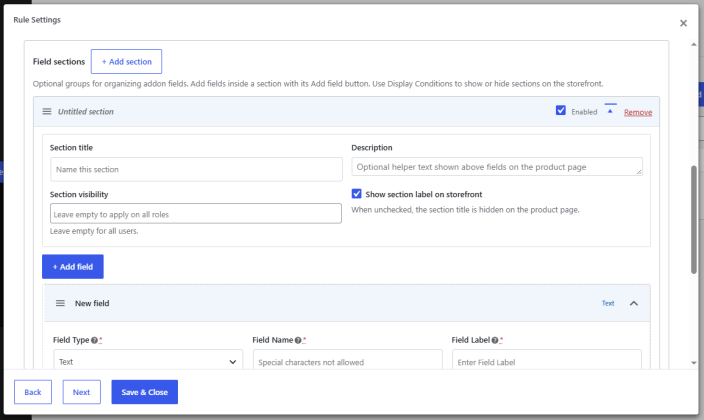Click the New field header title
This screenshot has width=704, height=420.
[92, 304]
